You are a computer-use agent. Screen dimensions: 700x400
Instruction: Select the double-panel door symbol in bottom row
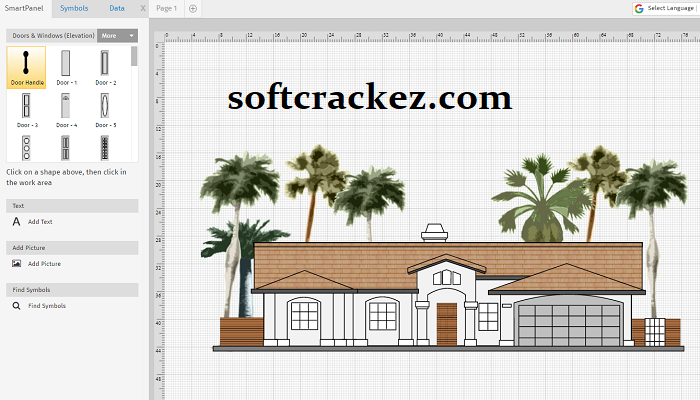click(66, 147)
